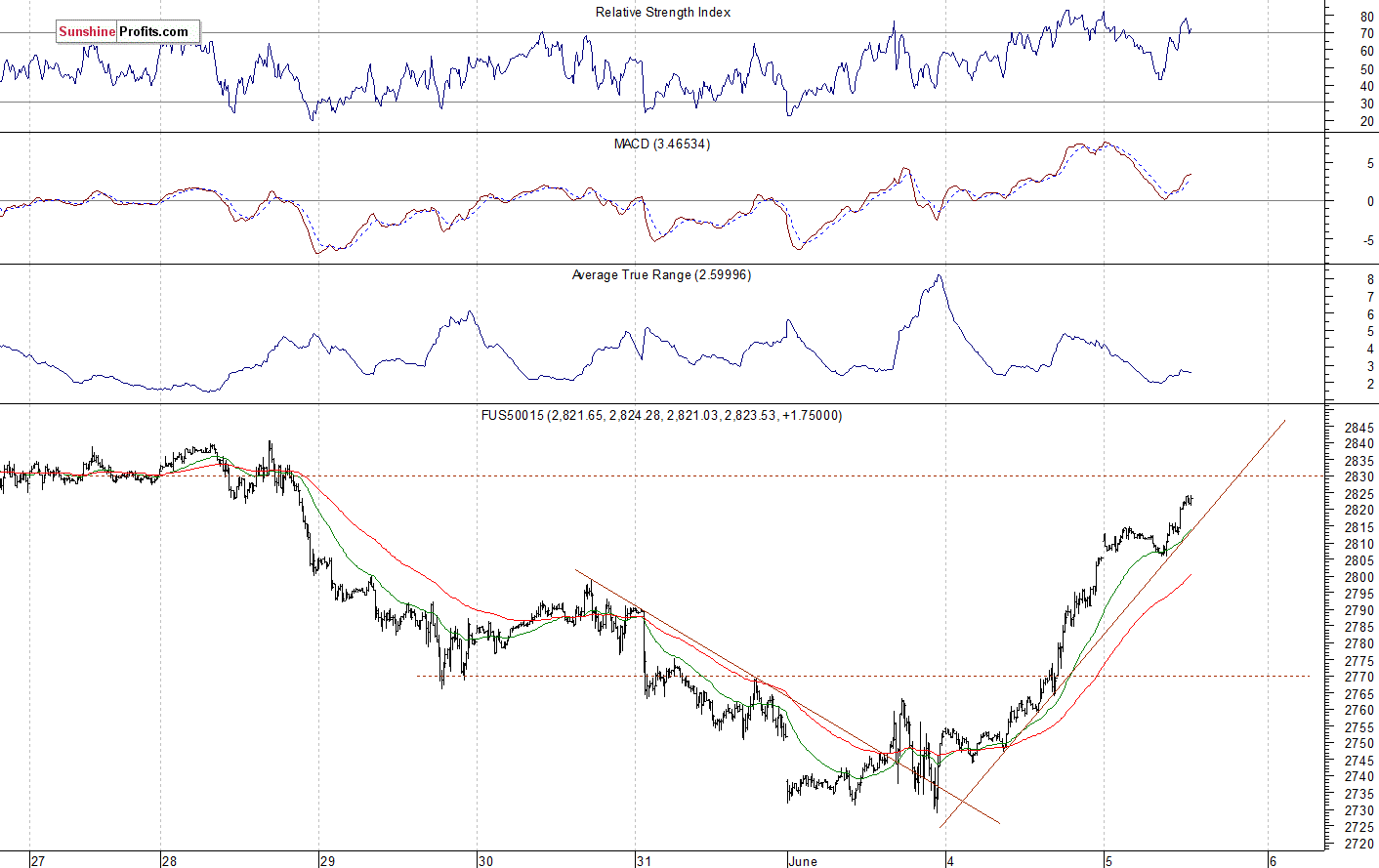Click the price axis label 2770
1379x868 pixels.
[x=1359, y=677]
